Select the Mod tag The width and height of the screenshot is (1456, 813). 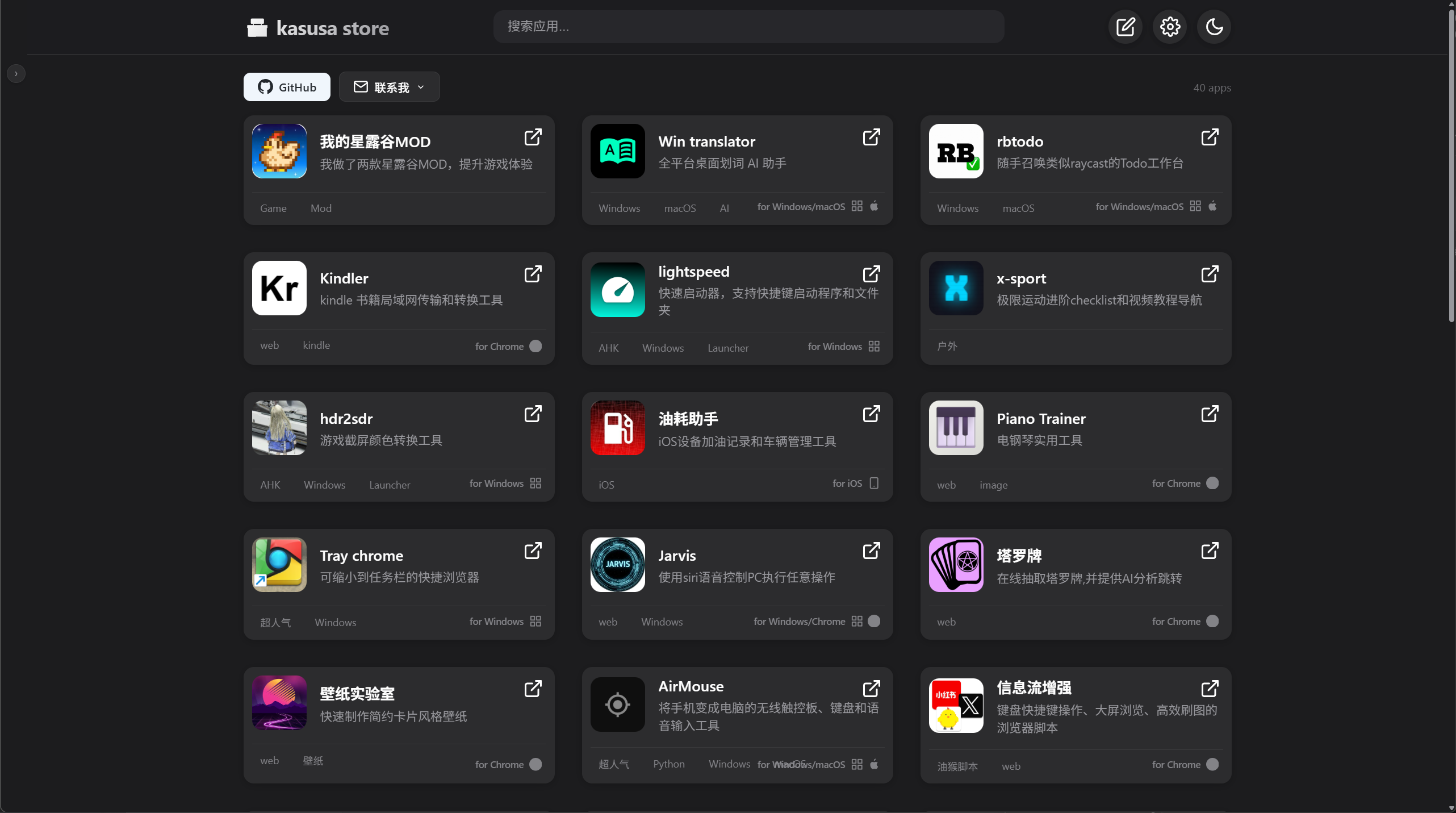click(321, 209)
